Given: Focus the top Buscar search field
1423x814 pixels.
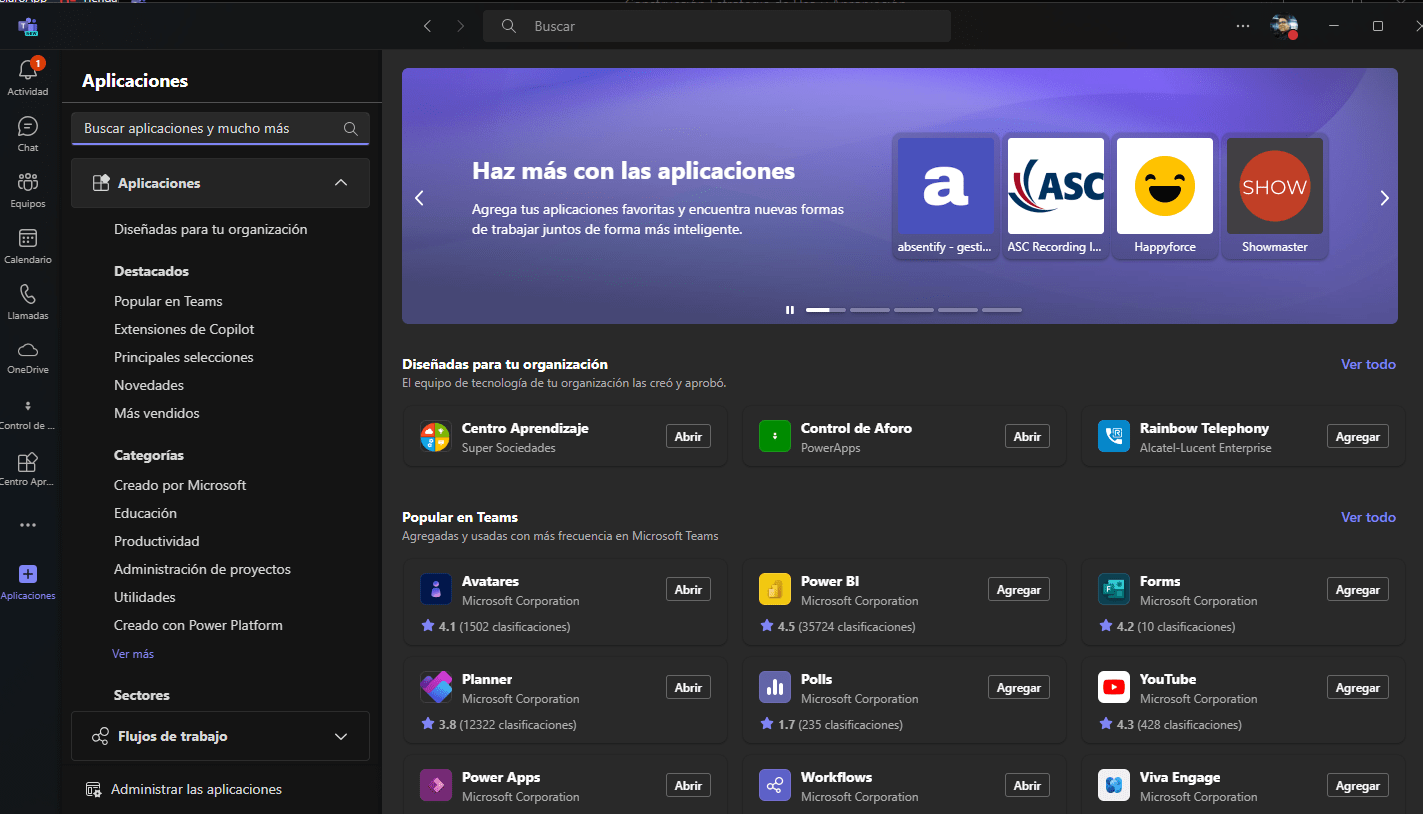Looking at the screenshot, I should click(x=717, y=26).
